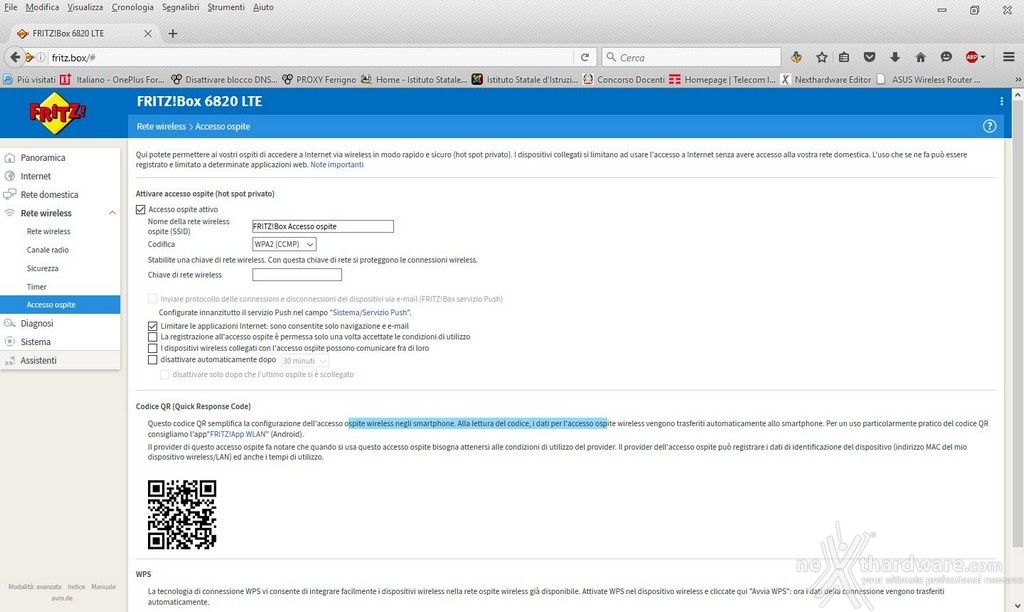Reload the page with the refresh icon
1024x612 pixels.
(585, 57)
